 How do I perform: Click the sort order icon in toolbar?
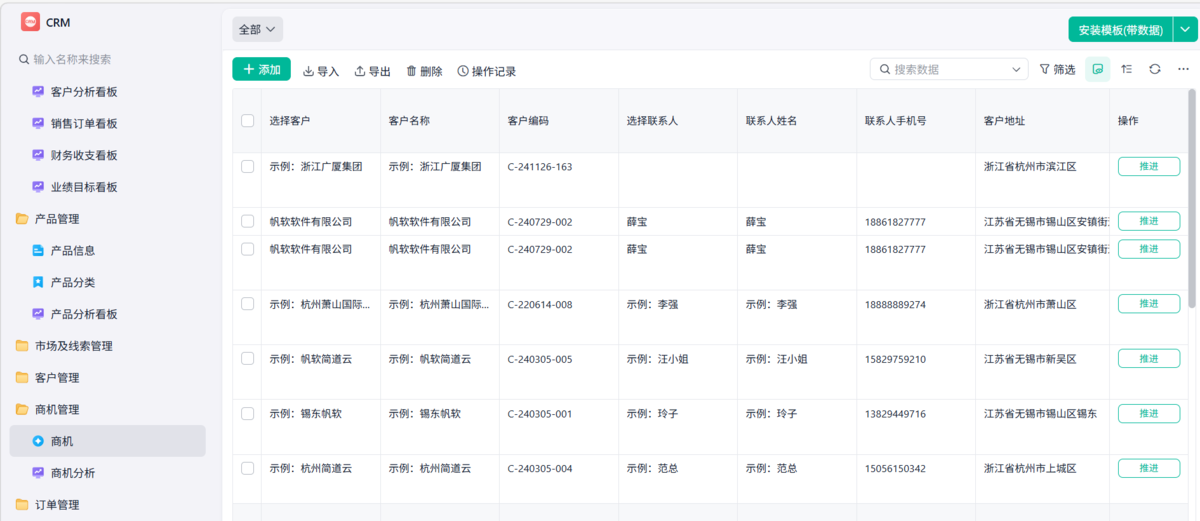coord(1127,69)
